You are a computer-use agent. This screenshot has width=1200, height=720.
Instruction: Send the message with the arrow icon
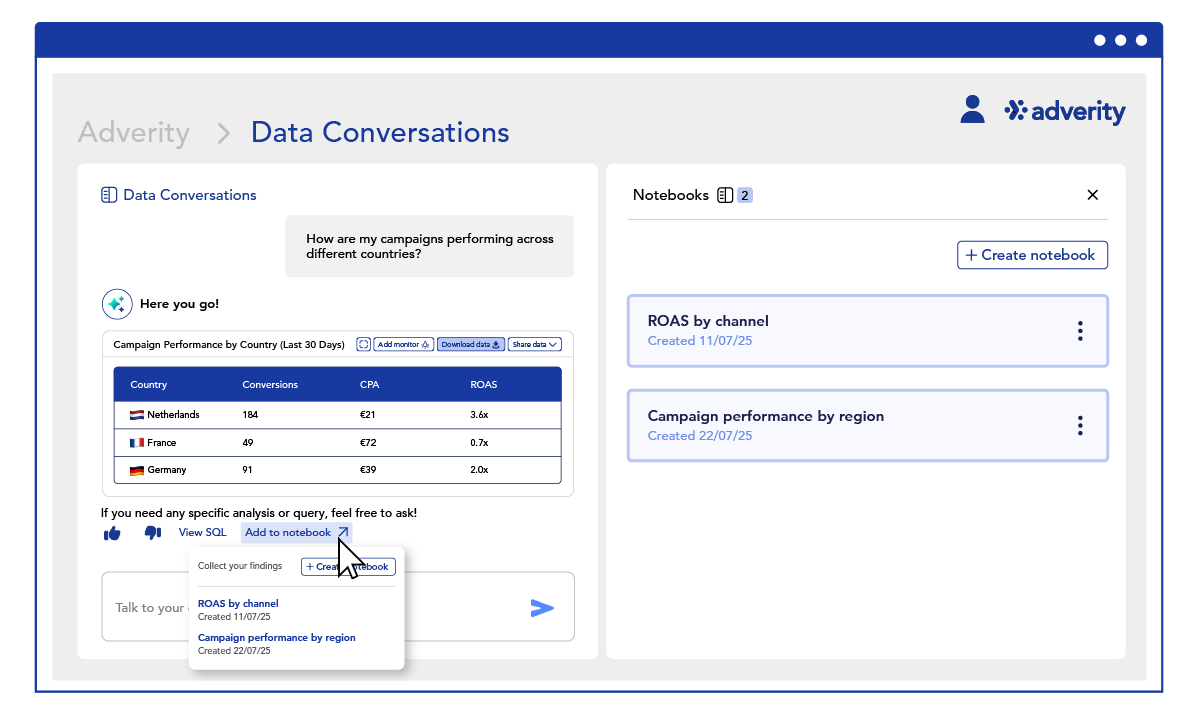(542, 607)
